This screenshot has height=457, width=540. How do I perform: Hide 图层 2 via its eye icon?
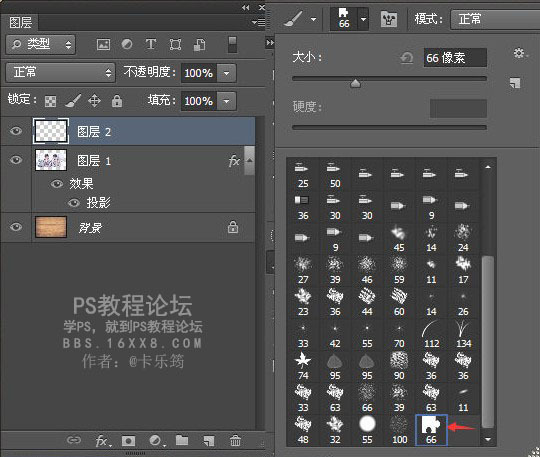coord(16,131)
